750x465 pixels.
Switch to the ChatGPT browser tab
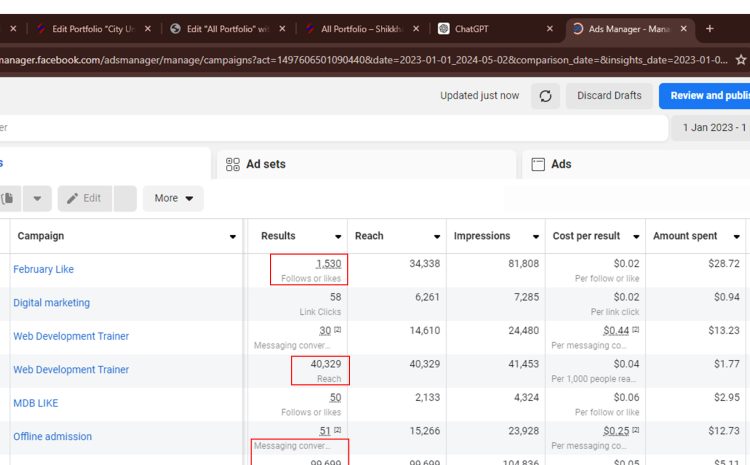click(x=488, y=29)
